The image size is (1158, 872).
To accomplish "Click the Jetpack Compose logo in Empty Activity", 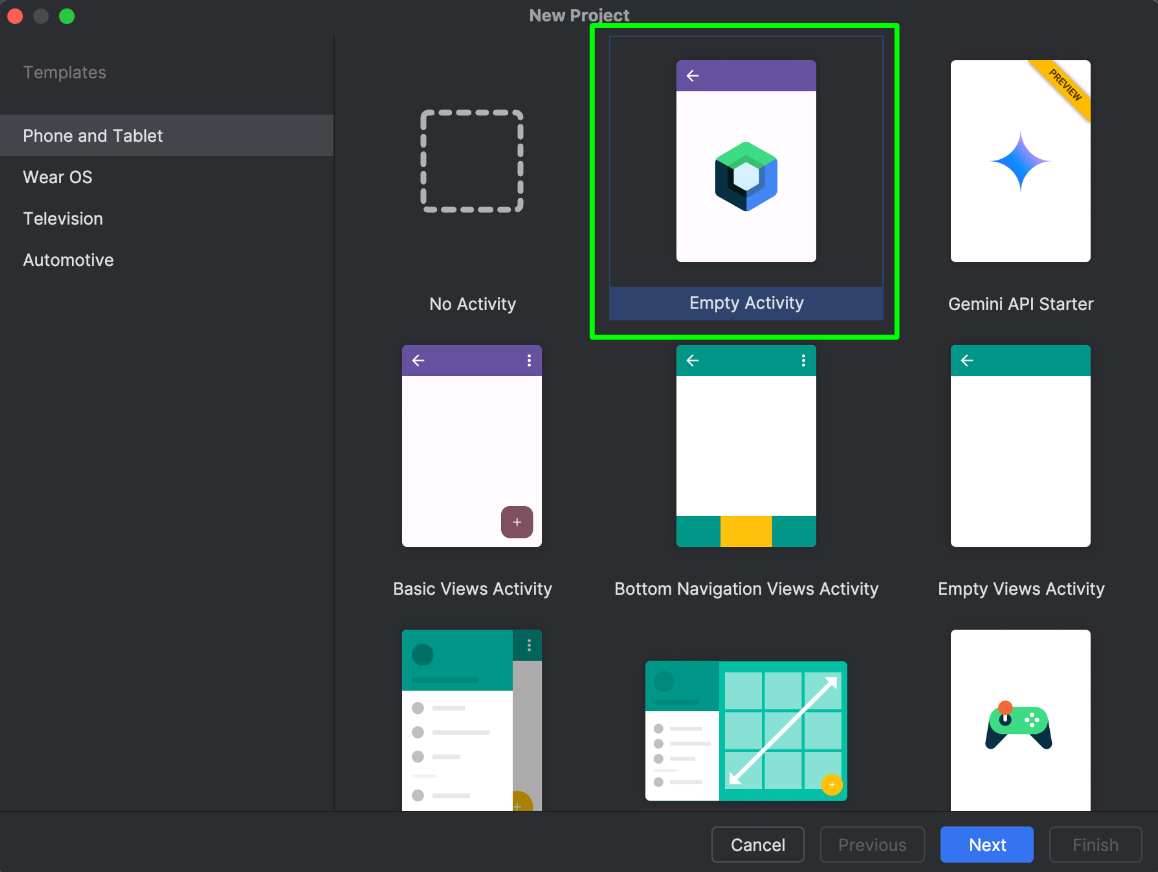I will [x=746, y=176].
